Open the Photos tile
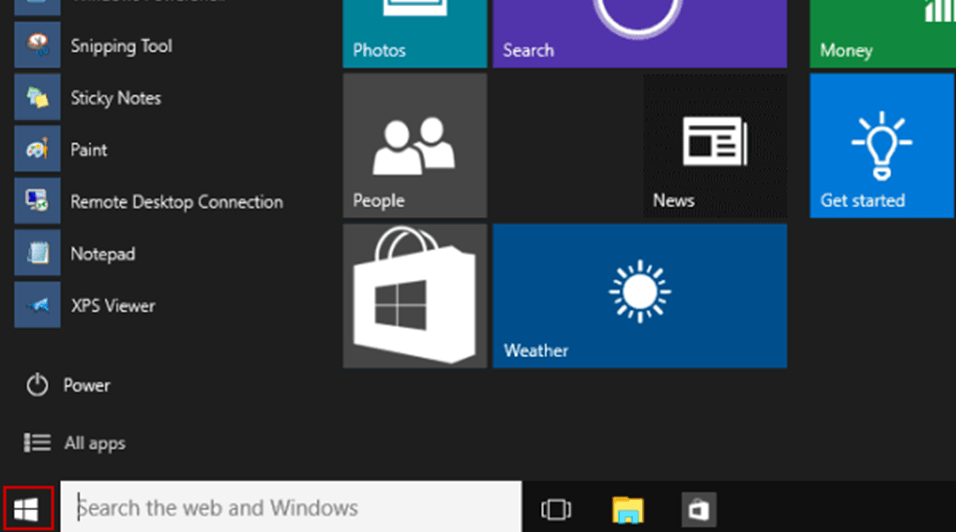 (414, 33)
